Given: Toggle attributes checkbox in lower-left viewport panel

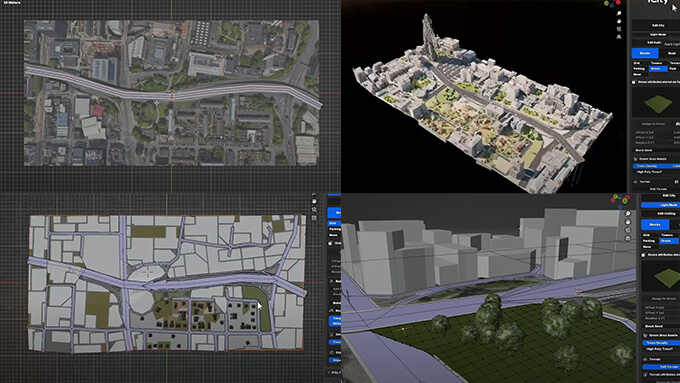Looking at the screenshot, I should click(330, 243).
